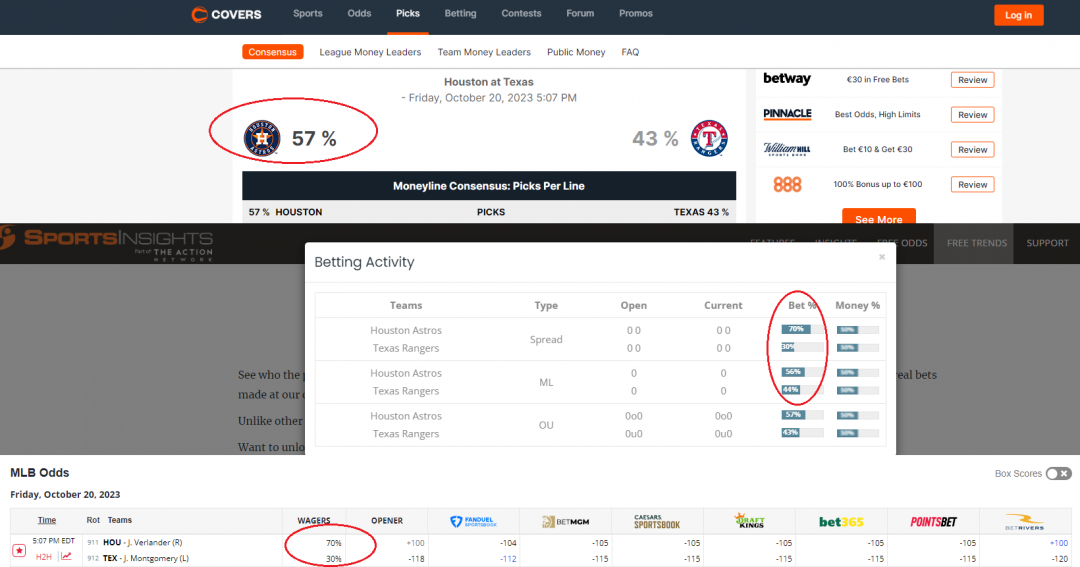Open the Picks menu in Covers header
1080x567 pixels.
[x=408, y=13]
